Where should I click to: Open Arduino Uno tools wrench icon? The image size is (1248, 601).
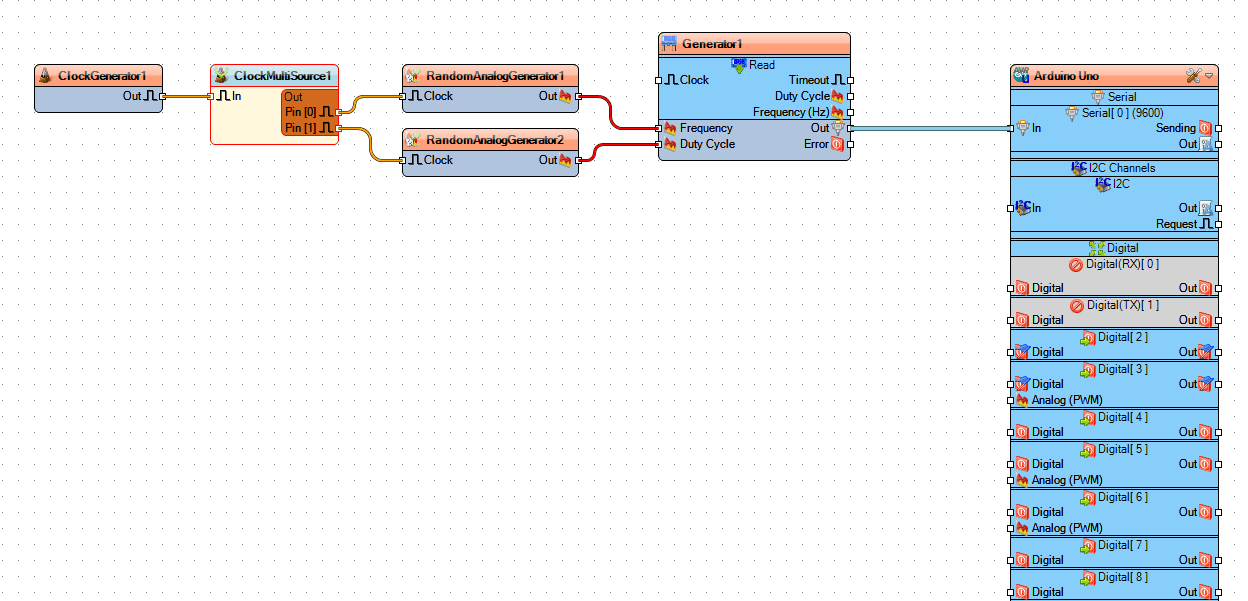click(x=1193, y=76)
